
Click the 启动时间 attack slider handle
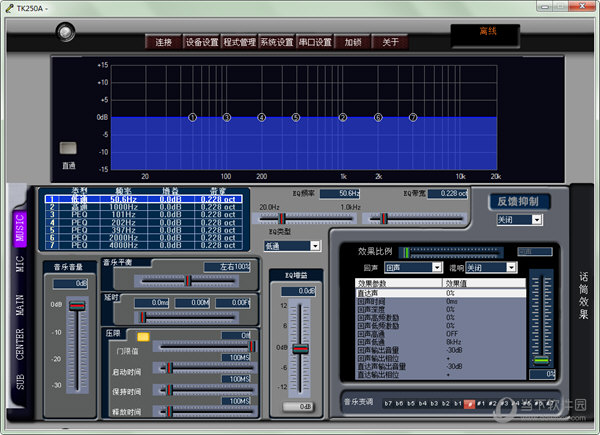pos(170,368)
